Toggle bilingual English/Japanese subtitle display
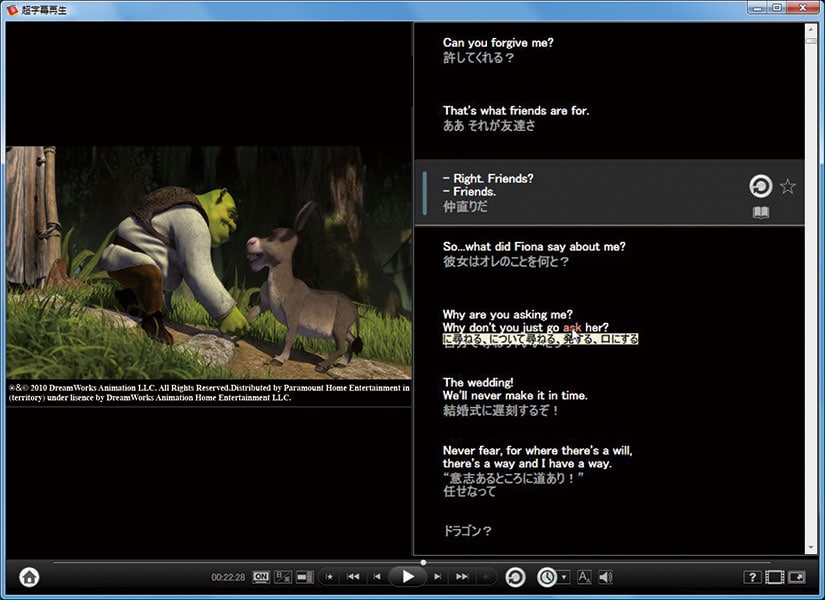825x600 pixels. 283,577
